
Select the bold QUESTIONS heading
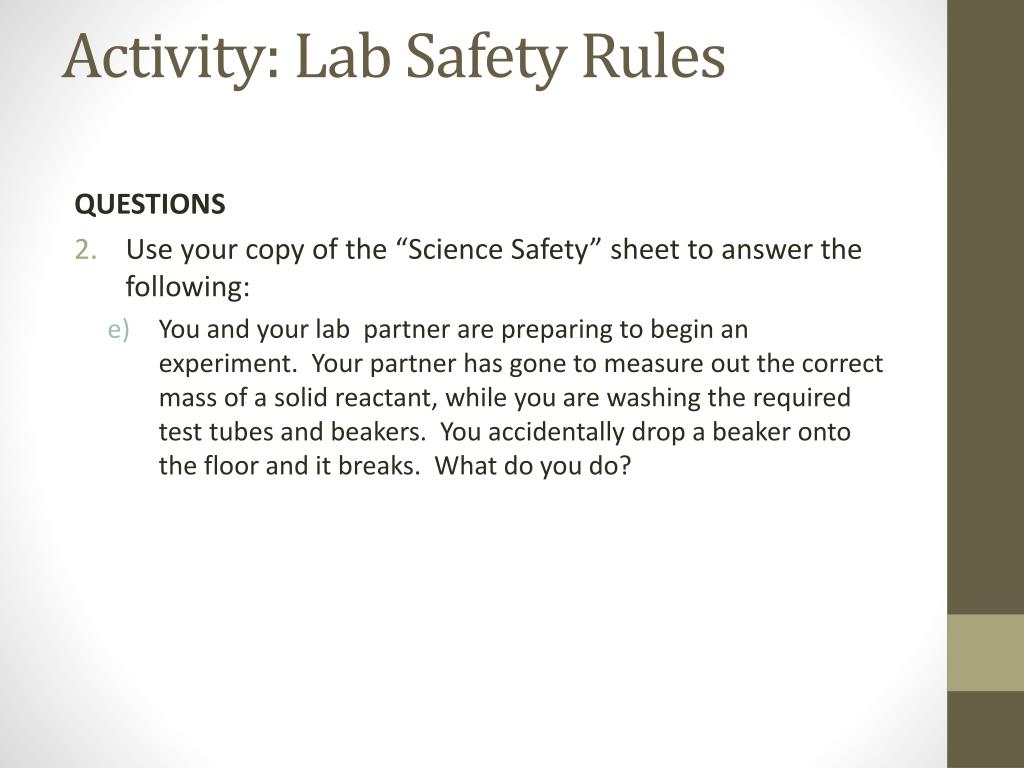(x=150, y=204)
